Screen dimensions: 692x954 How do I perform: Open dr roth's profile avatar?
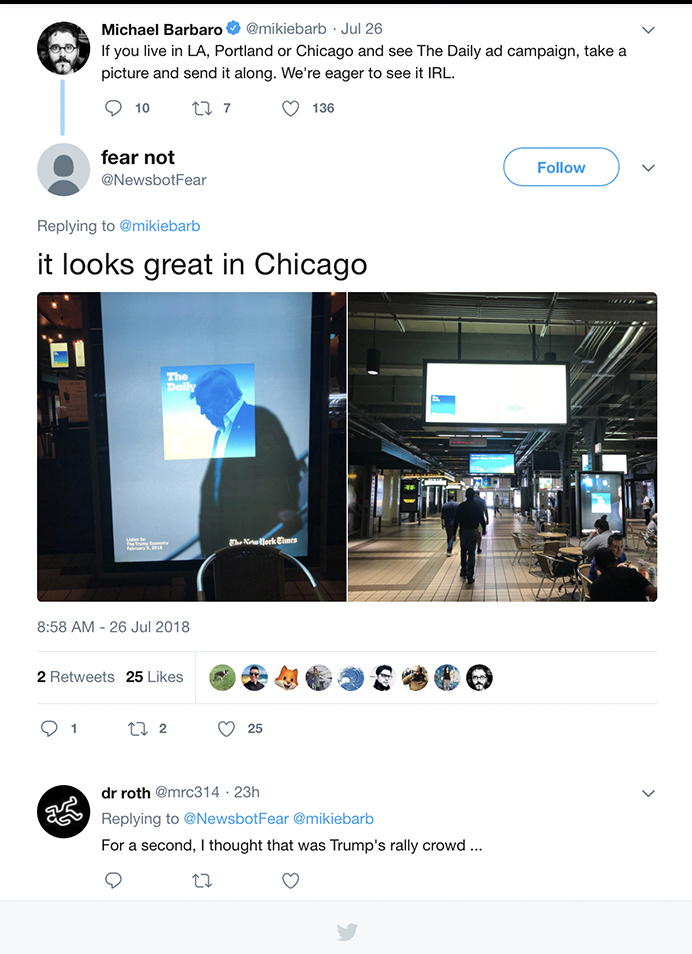pyautogui.click(x=63, y=812)
